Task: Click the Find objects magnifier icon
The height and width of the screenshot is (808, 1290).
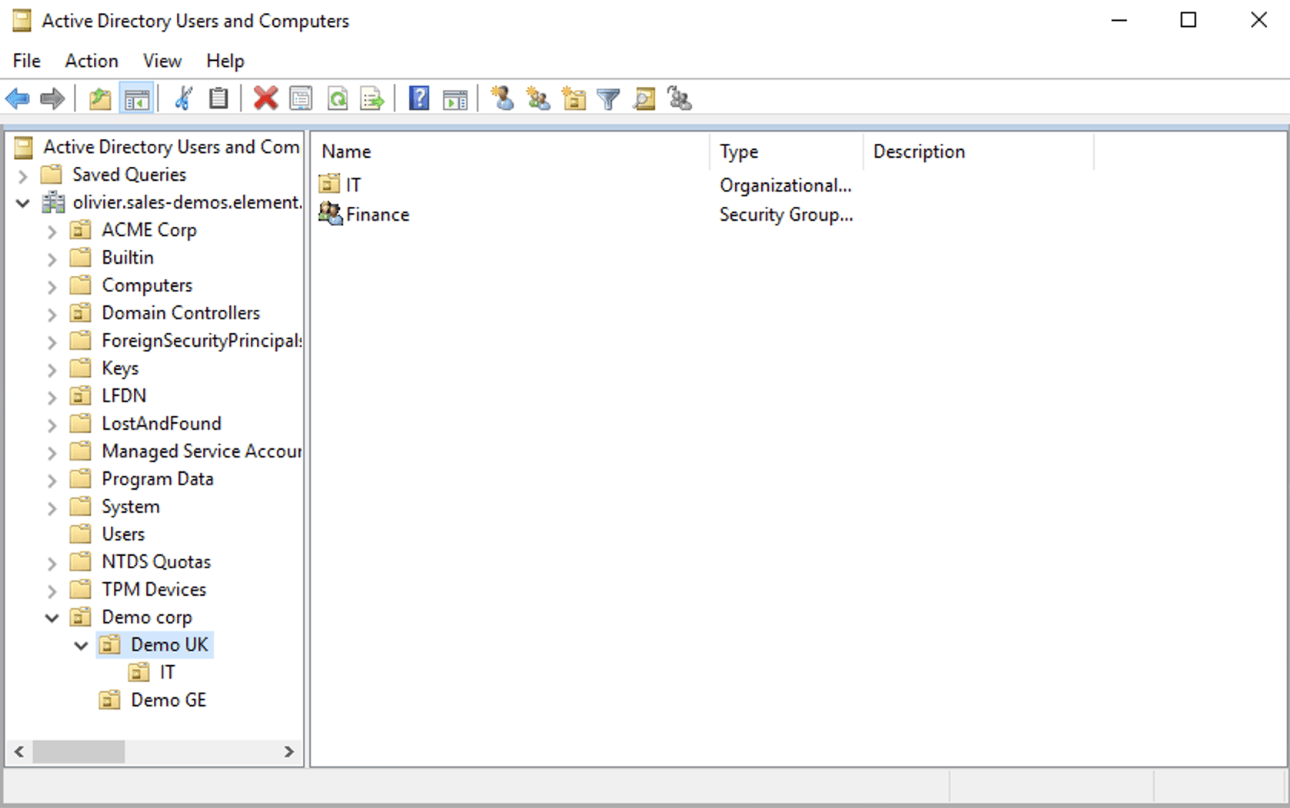Action: [644, 98]
